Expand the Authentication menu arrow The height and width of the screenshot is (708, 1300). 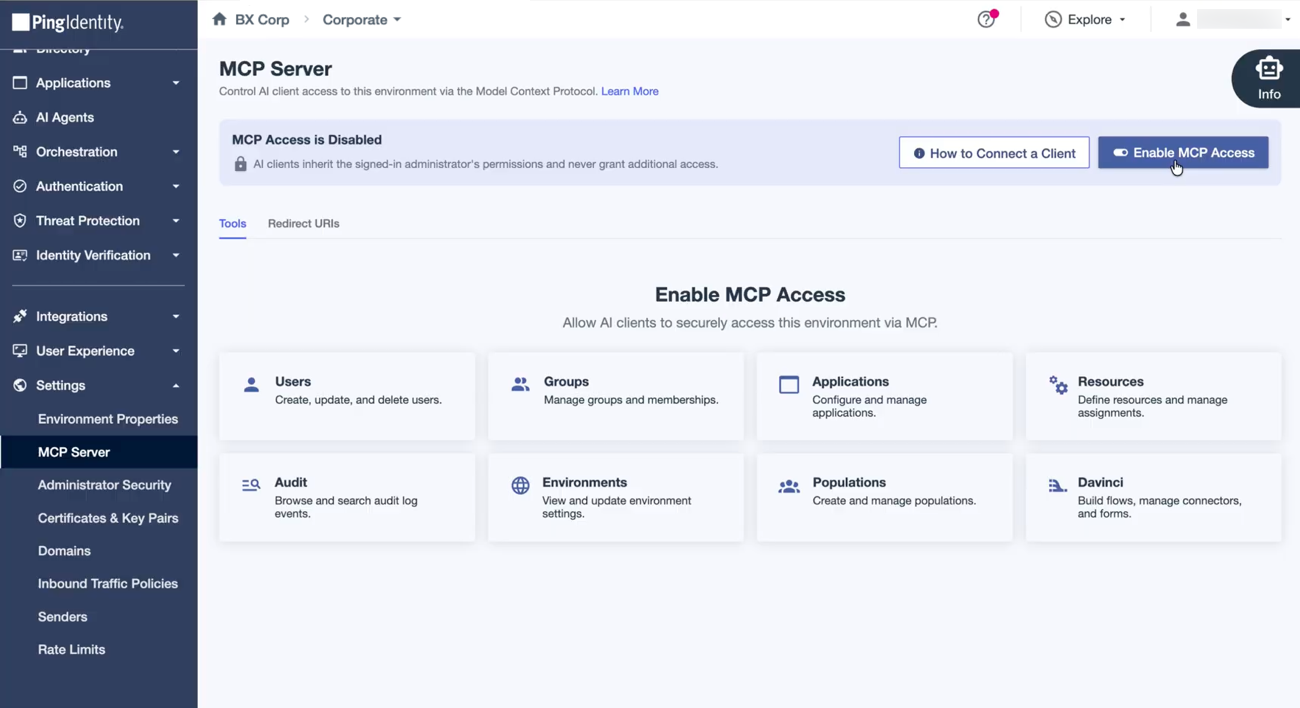click(176, 187)
